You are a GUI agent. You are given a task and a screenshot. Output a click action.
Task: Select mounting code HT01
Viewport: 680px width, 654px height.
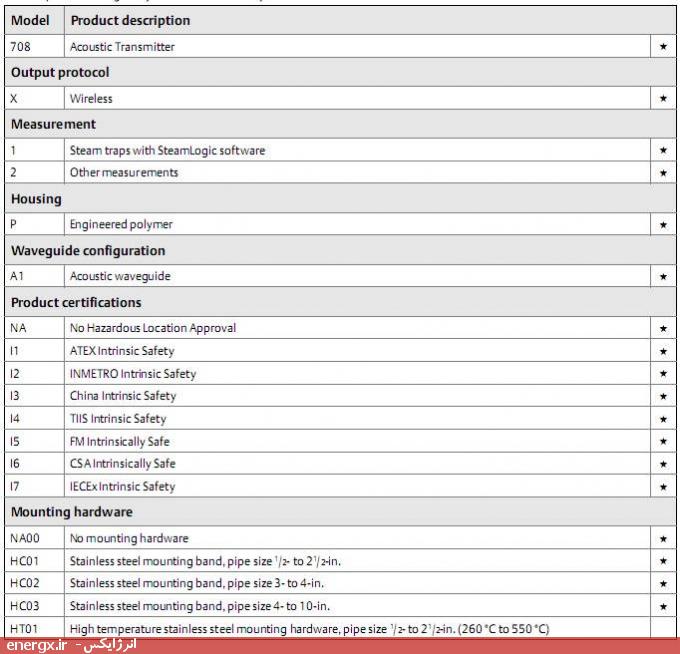24,629
